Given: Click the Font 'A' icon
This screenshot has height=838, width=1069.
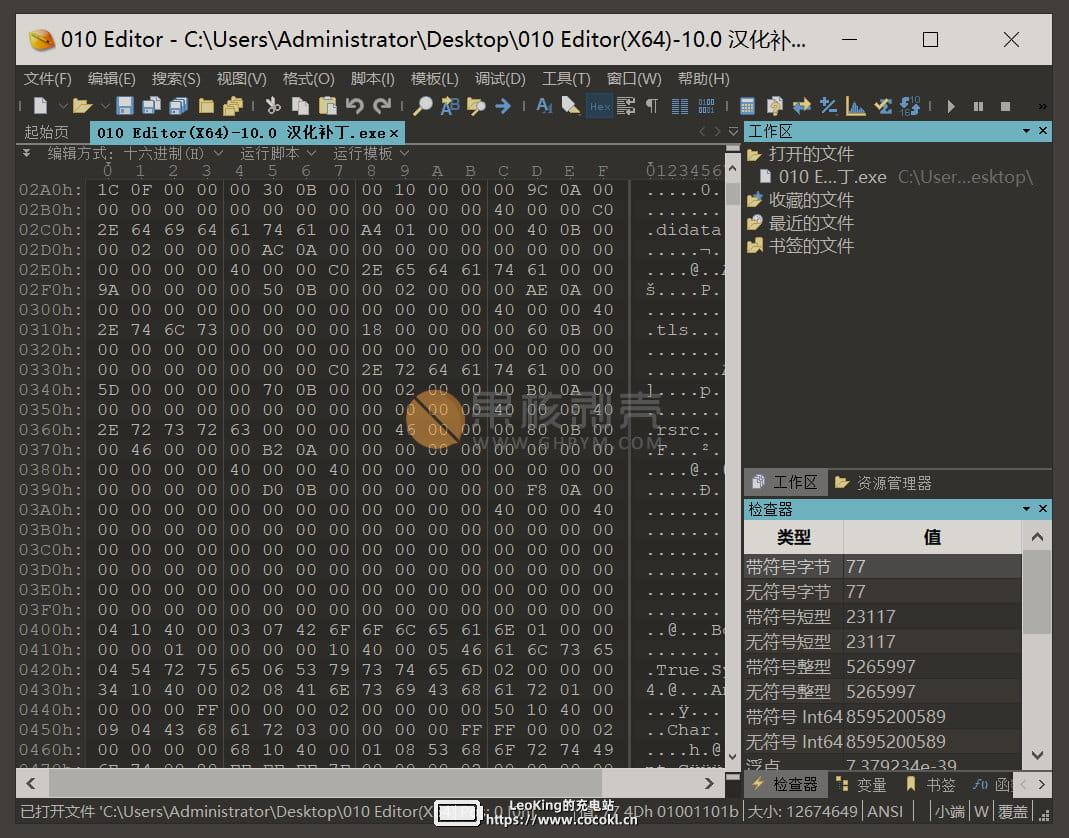Looking at the screenshot, I should [x=544, y=106].
